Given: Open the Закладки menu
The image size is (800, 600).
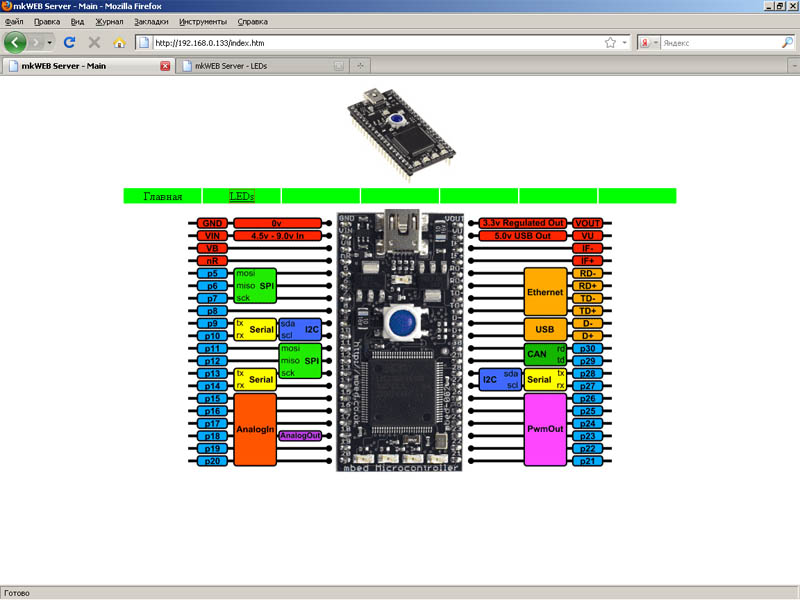Looking at the screenshot, I should (151, 21).
